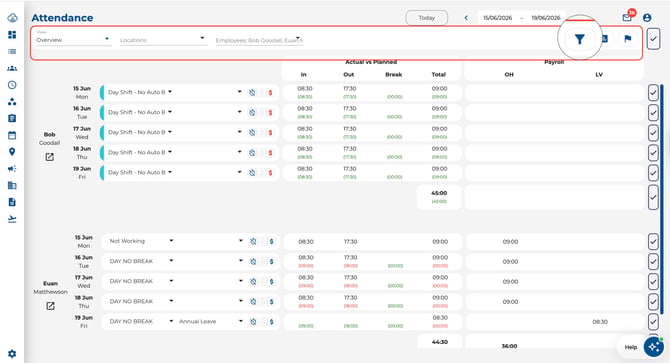Tick checkbox on Euan's 17 Jun row

pos(653,282)
